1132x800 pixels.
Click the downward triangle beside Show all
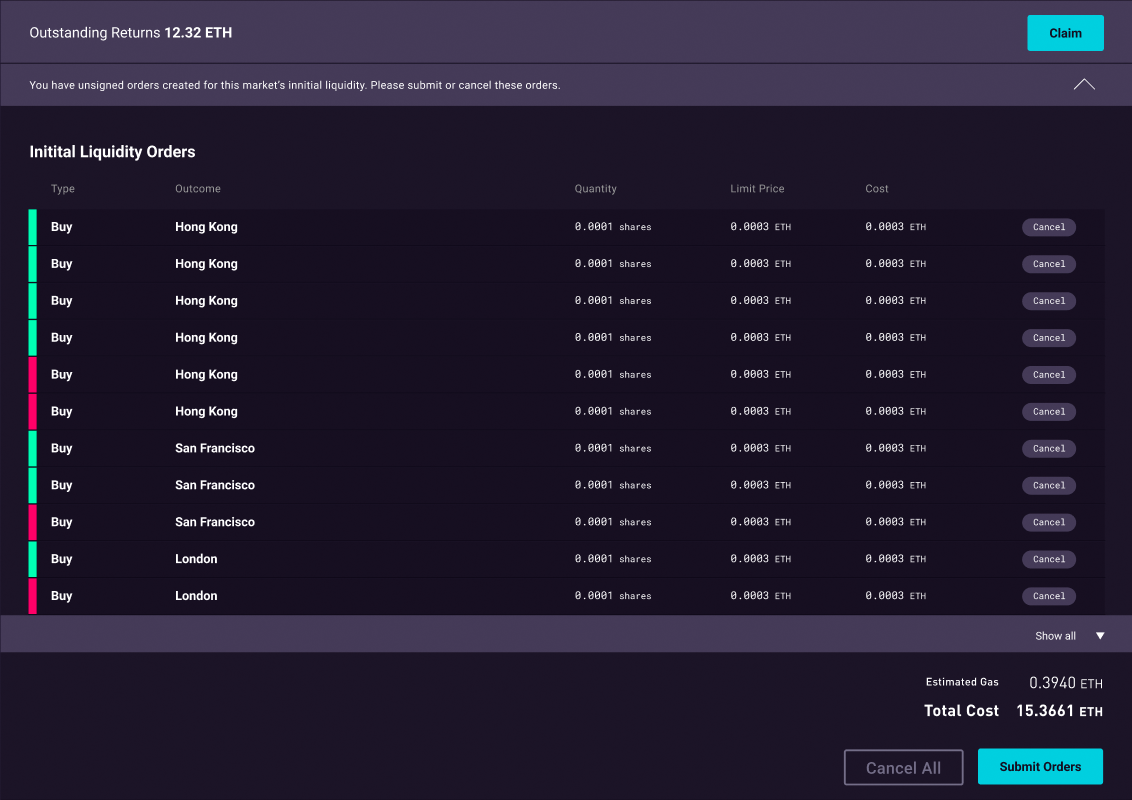click(x=1099, y=635)
